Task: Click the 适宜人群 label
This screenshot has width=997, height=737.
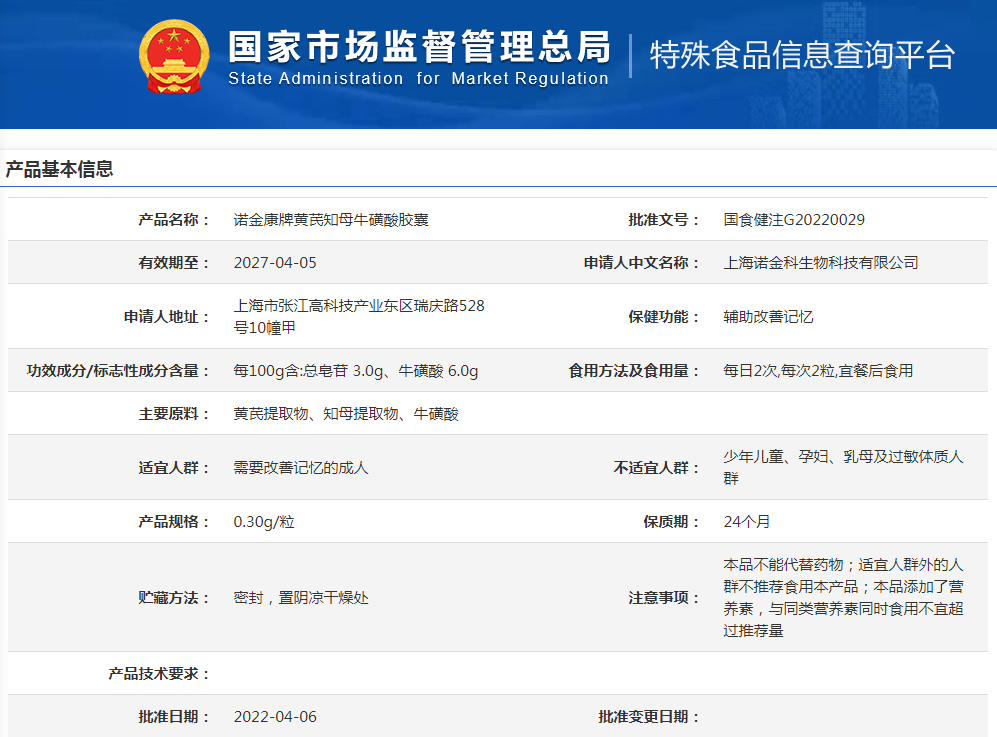Action: tap(174, 468)
